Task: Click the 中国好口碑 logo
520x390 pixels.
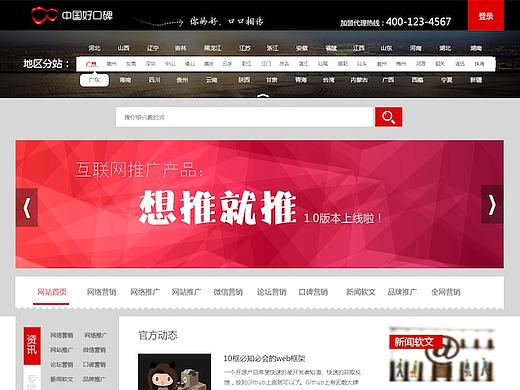Action: click(72, 15)
